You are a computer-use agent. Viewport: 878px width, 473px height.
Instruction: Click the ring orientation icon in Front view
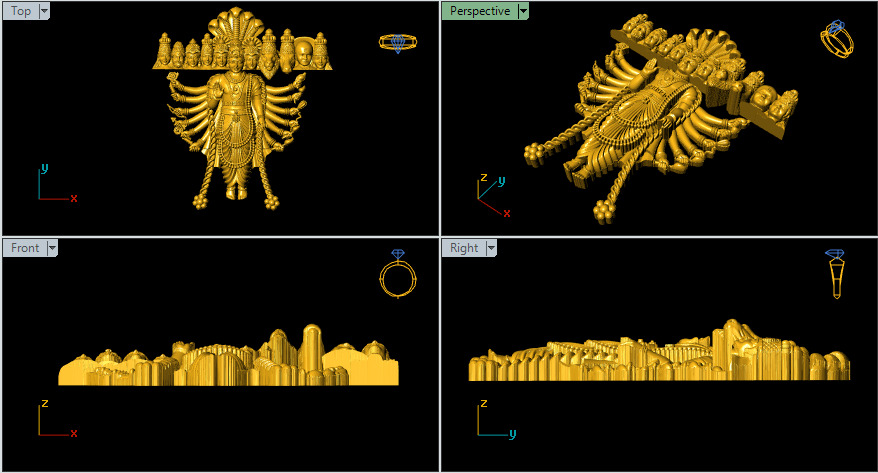tap(398, 274)
